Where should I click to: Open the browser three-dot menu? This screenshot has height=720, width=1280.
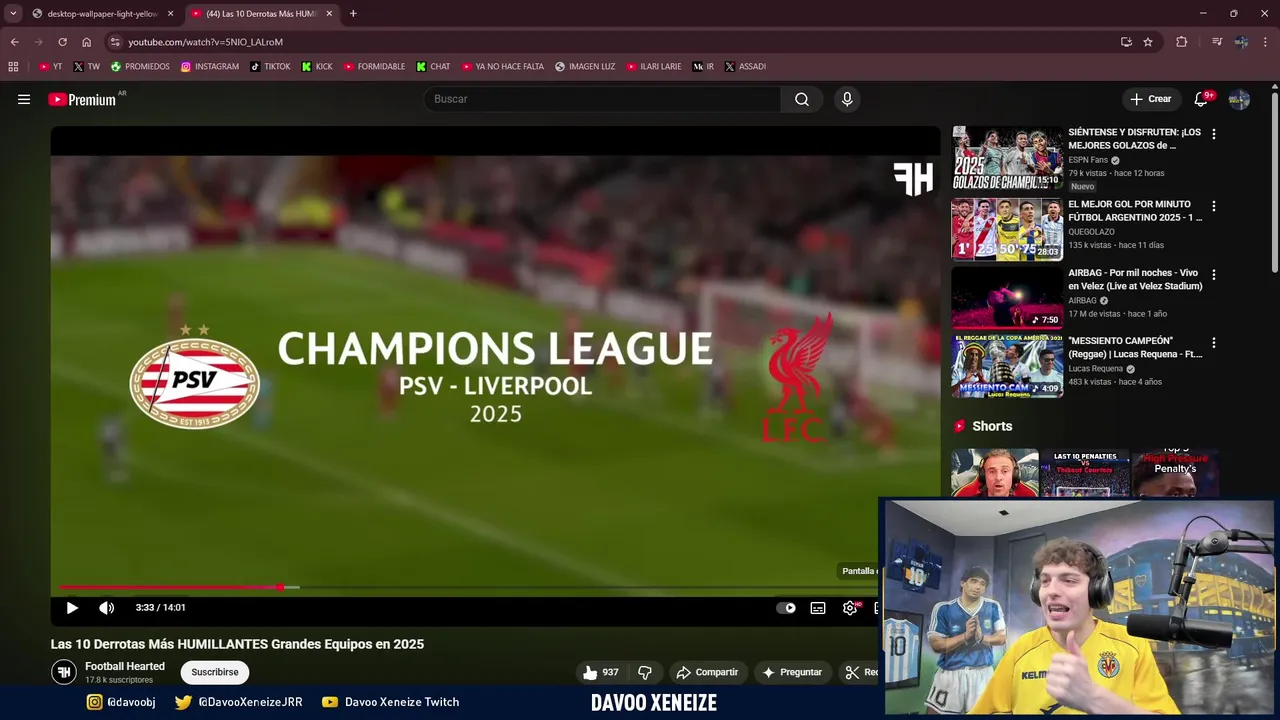coord(1266,42)
